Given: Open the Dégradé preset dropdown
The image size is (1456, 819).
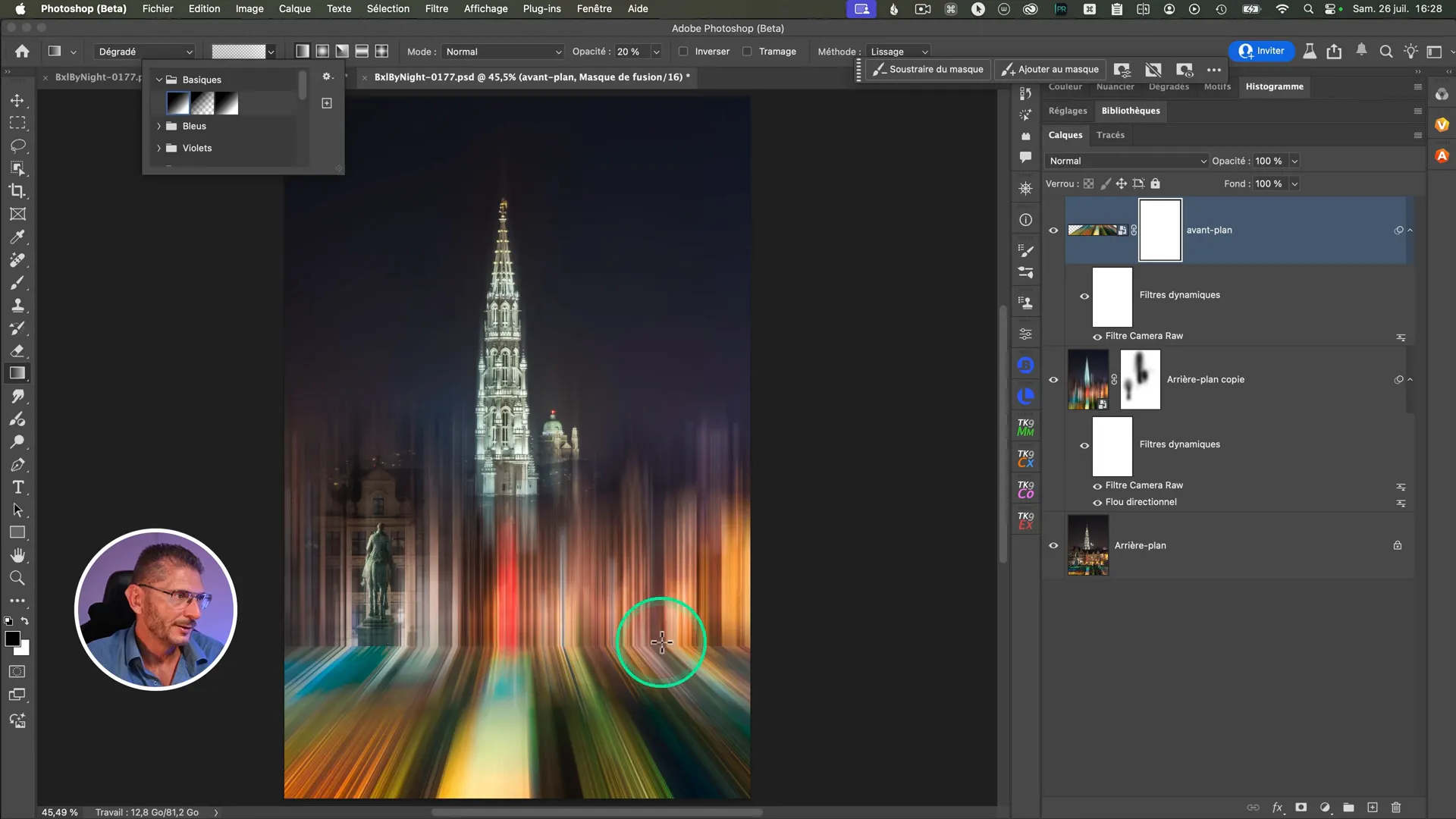Looking at the screenshot, I should pyautogui.click(x=144, y=52).
